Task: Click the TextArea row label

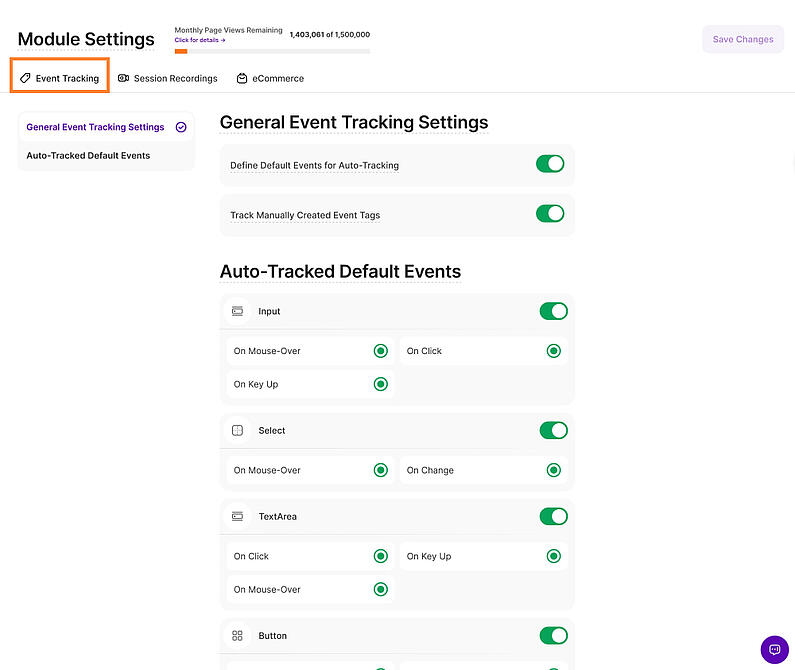Action: coord(277,516)
